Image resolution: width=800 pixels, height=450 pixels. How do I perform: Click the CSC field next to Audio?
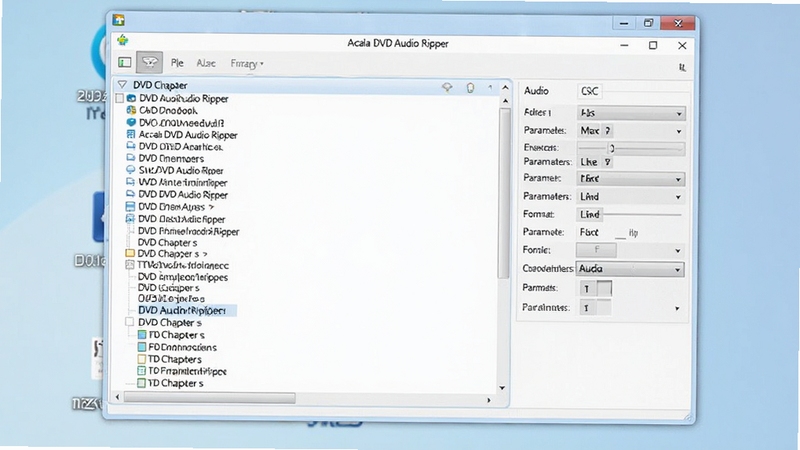tap(590, 91)
